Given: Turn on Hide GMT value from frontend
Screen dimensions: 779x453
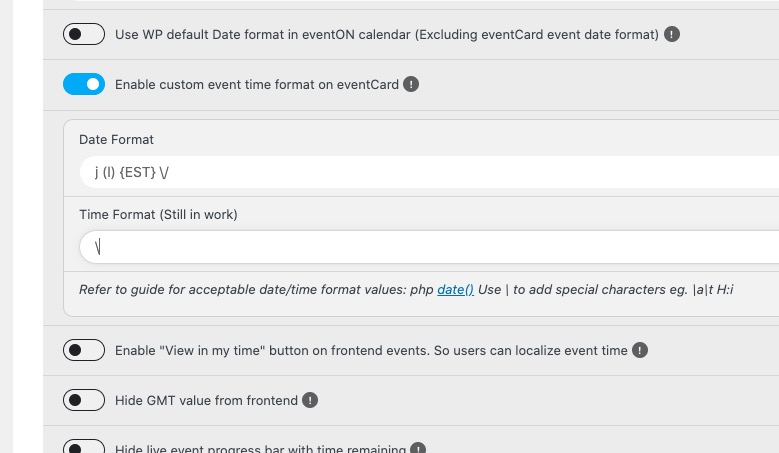Looking at the screenshot, I should (84, 400).
